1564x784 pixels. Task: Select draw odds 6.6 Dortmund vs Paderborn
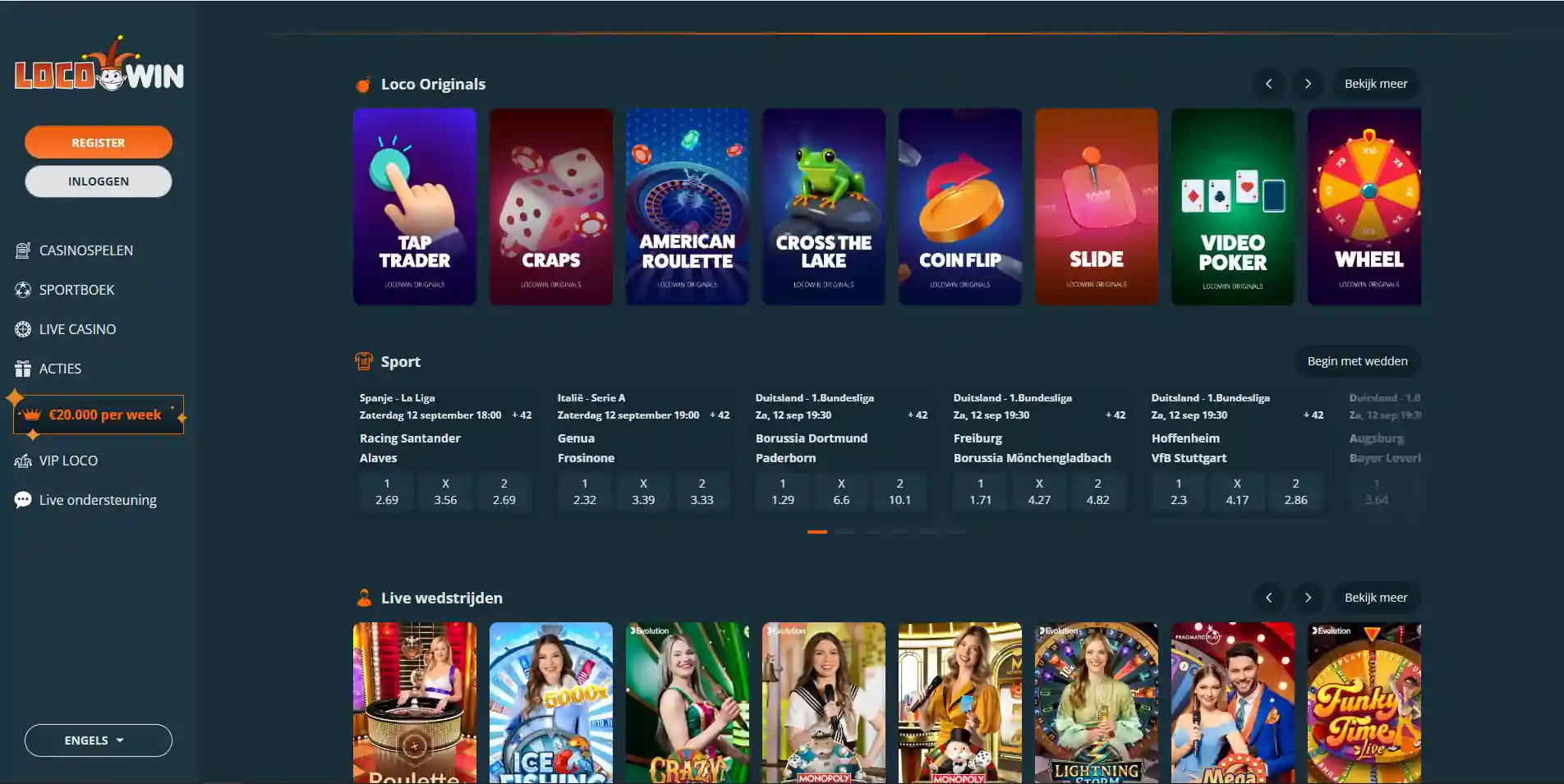click(x=841, y=492)
